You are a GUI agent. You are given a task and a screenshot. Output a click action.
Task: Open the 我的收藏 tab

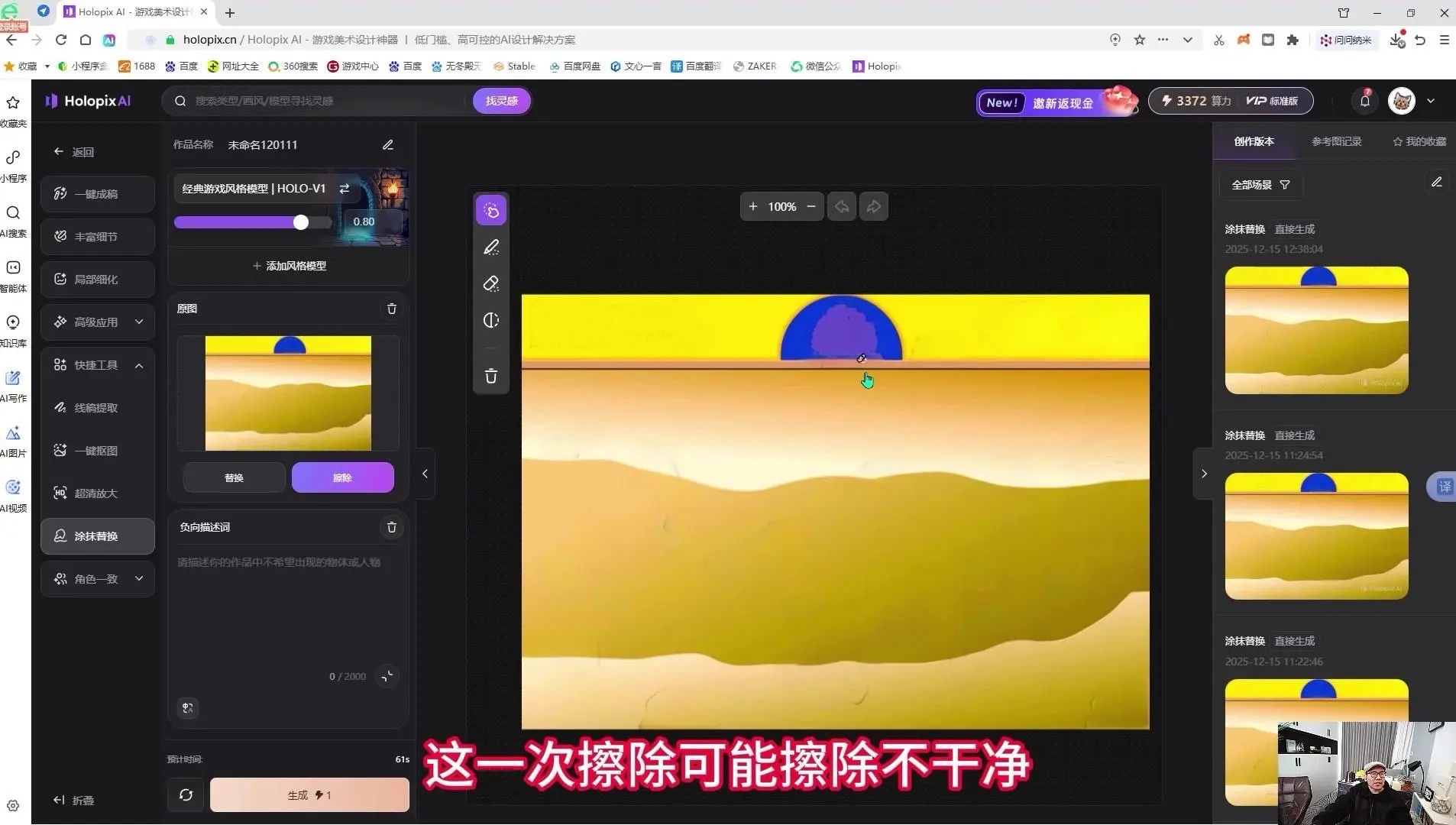click(1419, 141)
